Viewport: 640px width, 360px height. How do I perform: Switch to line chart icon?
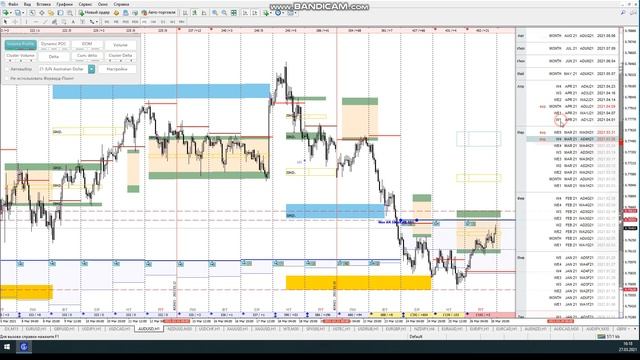(x=204, y=13)
